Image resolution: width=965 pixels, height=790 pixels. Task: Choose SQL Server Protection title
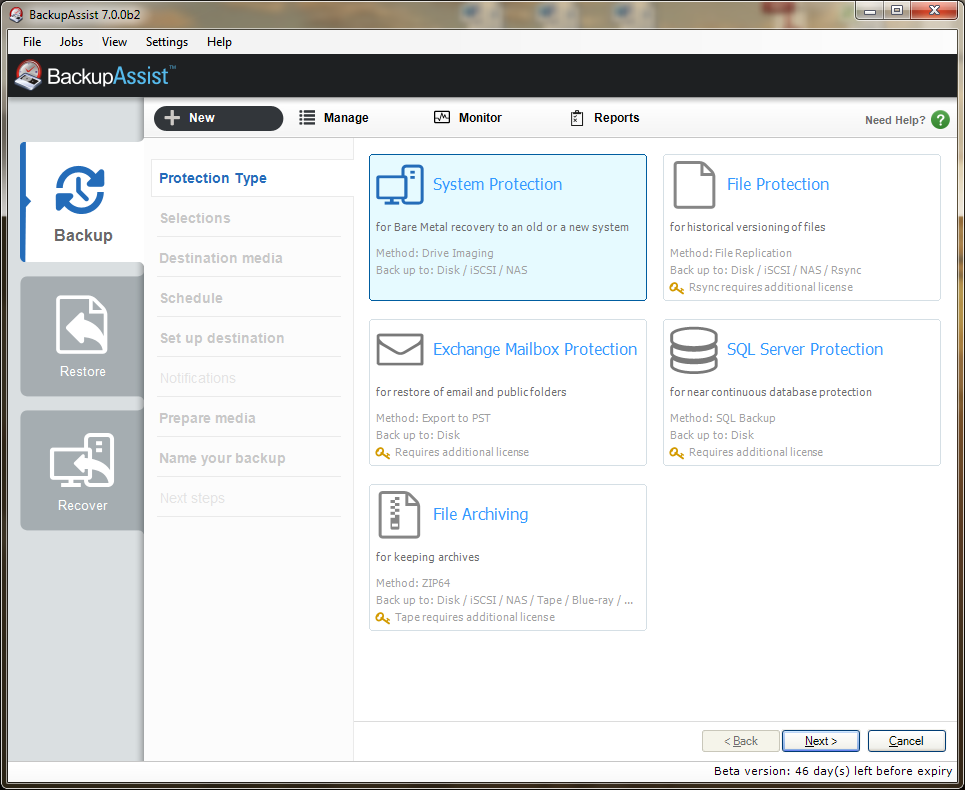click(x=805, y=349)
